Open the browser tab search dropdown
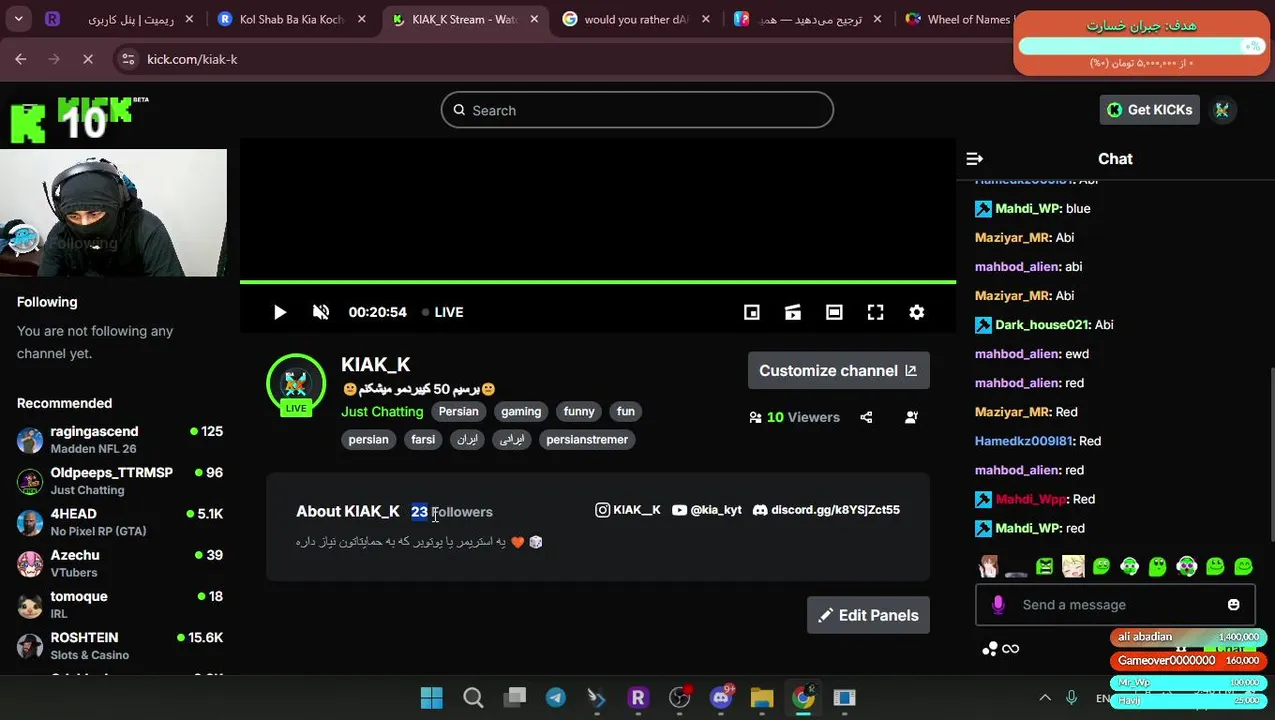 [x=18, y=19]
